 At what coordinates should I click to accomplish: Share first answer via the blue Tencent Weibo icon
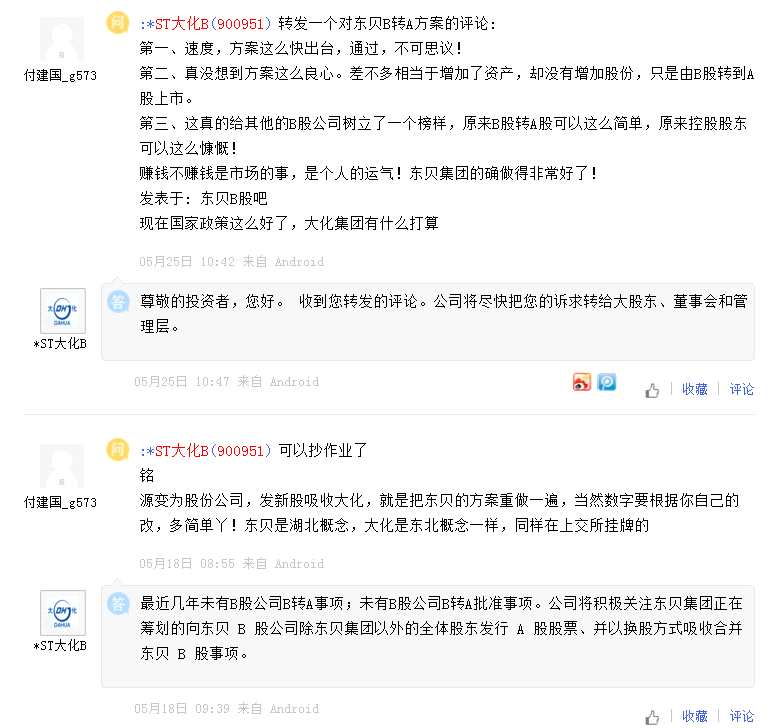606,382
